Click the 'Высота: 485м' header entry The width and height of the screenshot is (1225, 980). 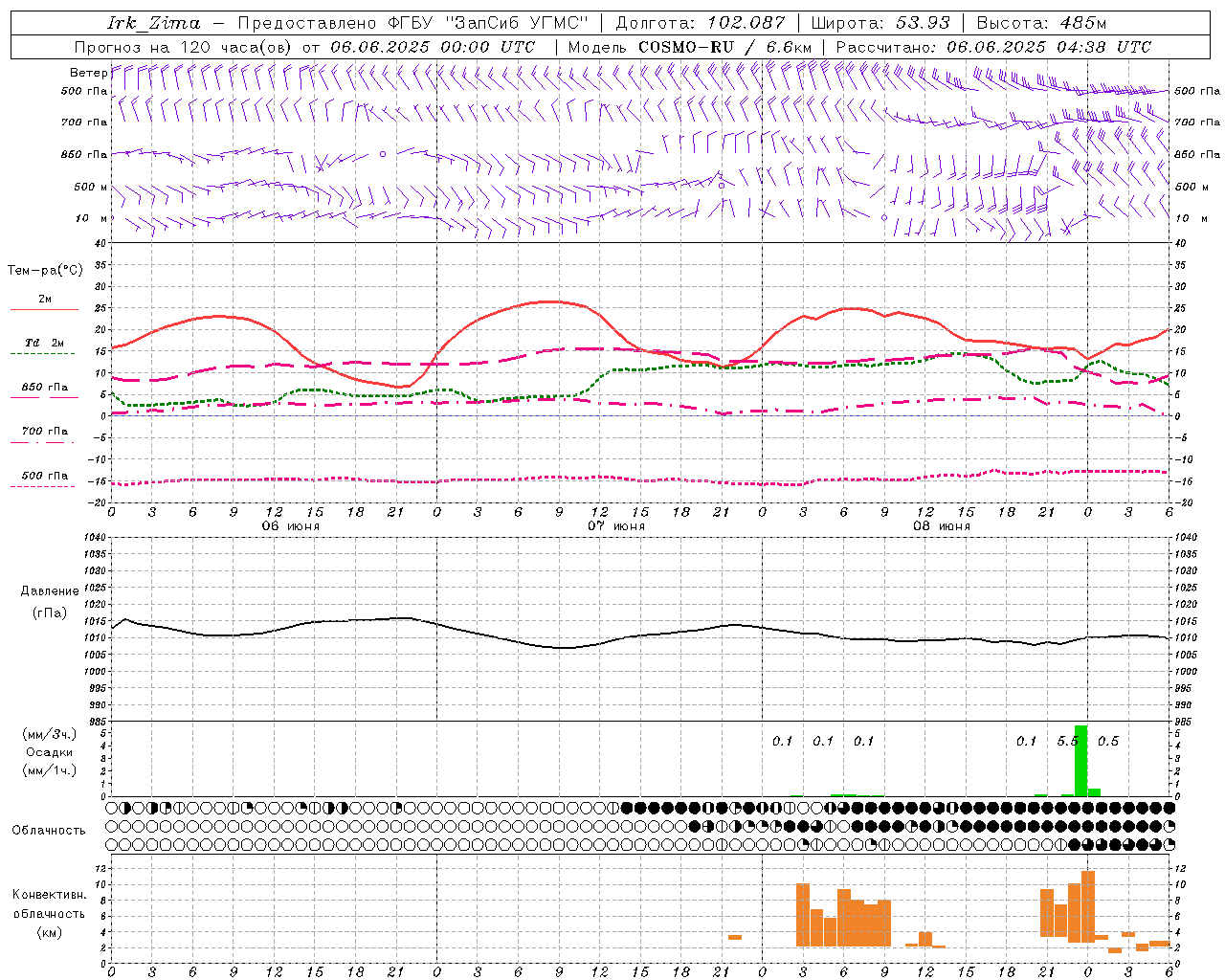(x=1041, y=23)
